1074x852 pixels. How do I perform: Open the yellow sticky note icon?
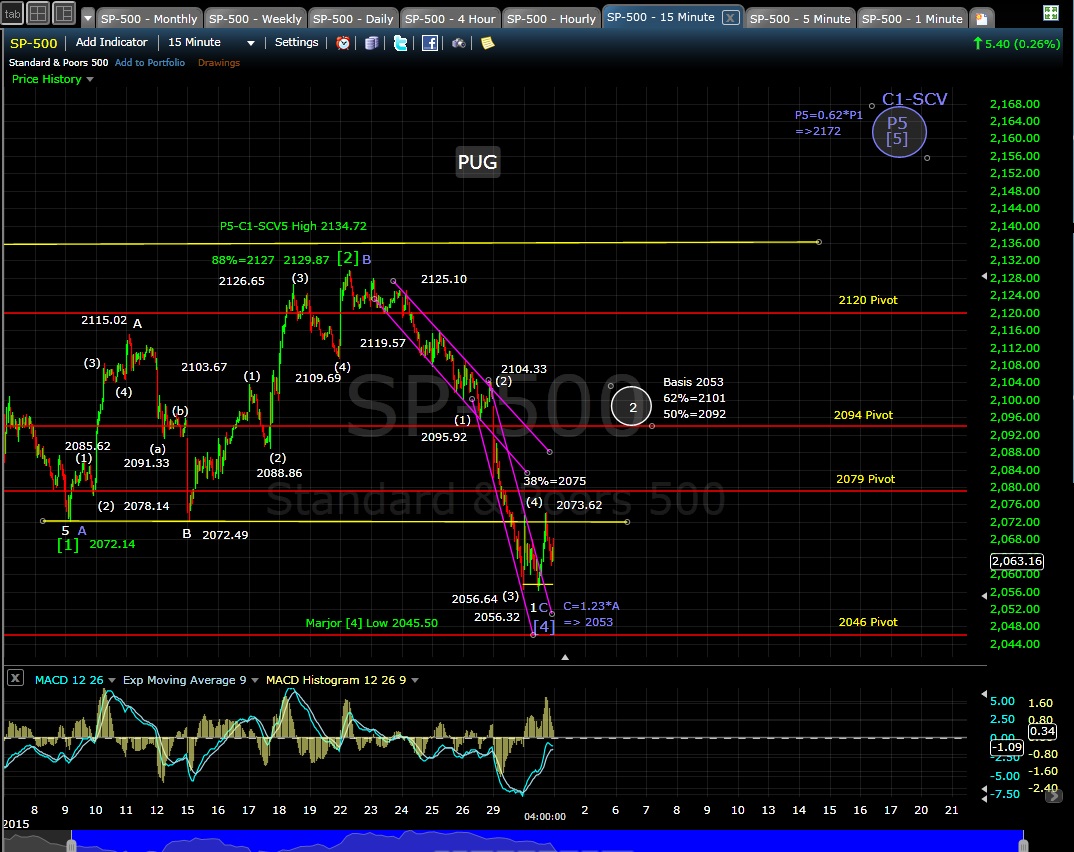[488, 43]
